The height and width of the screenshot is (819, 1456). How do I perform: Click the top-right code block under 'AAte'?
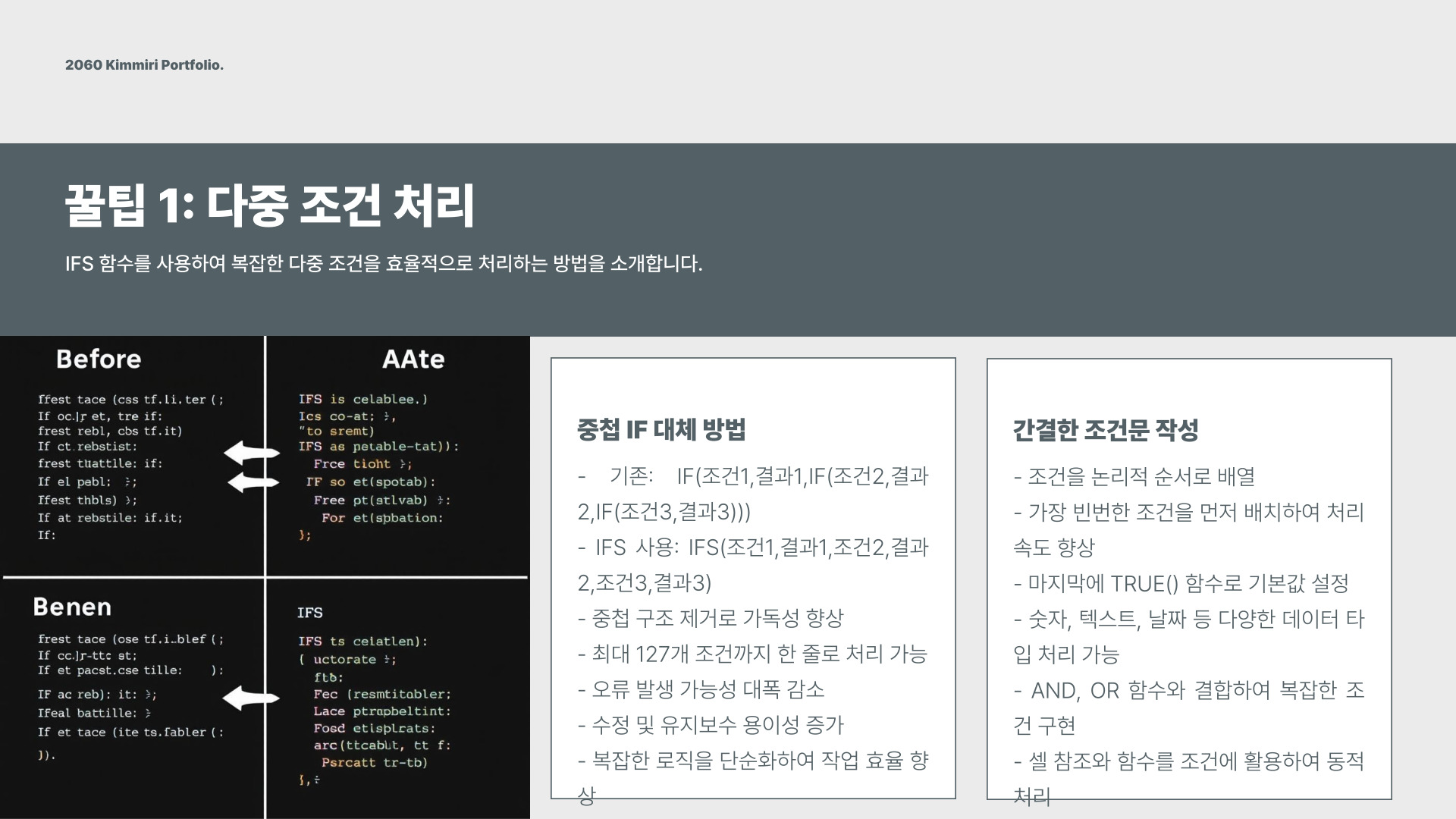[x=378, y=466]
